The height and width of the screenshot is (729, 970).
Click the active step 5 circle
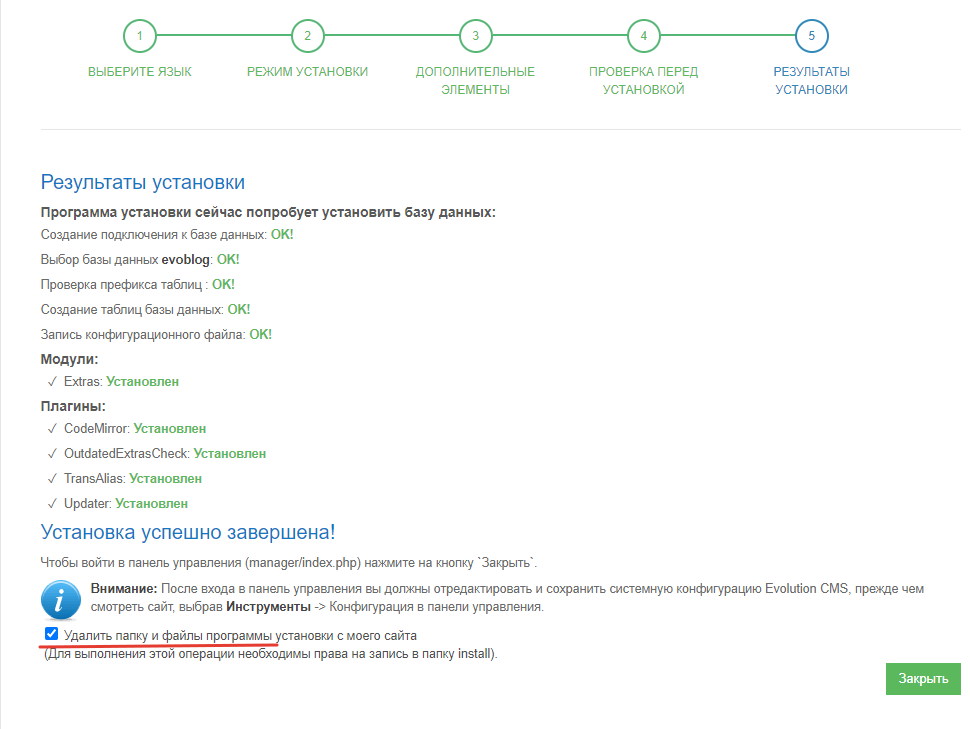click(x=811, y=36)
